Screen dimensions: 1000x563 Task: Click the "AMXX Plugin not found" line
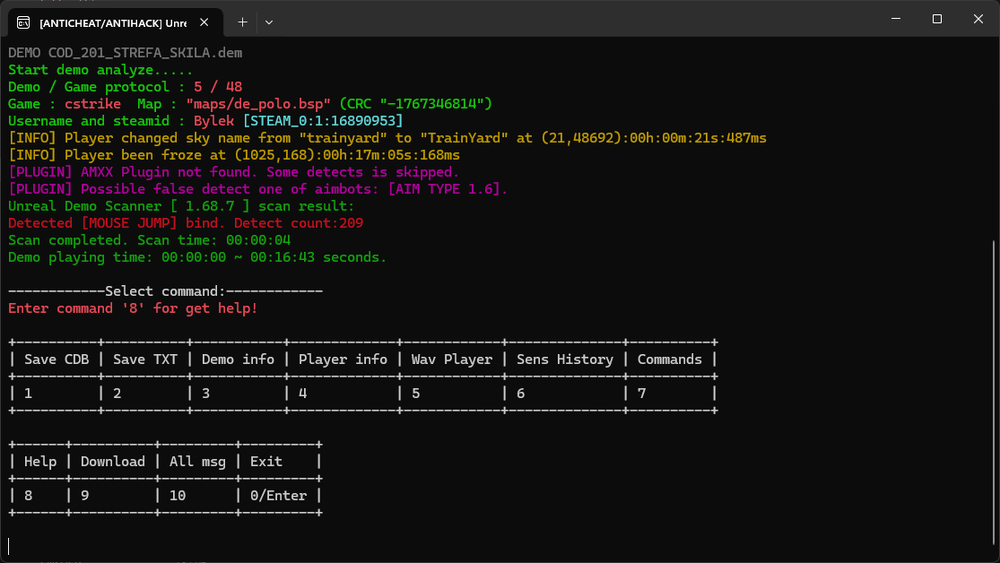[x=233, y=172]
